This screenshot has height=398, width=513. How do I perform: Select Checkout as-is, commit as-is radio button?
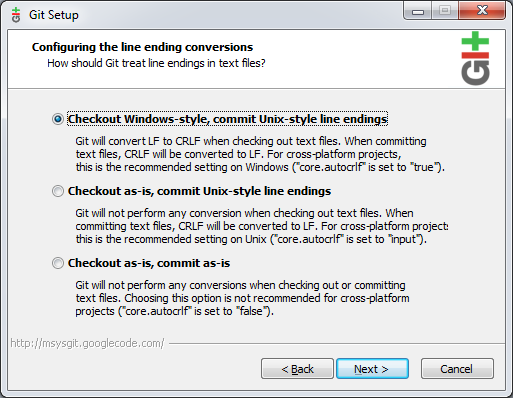58,263
